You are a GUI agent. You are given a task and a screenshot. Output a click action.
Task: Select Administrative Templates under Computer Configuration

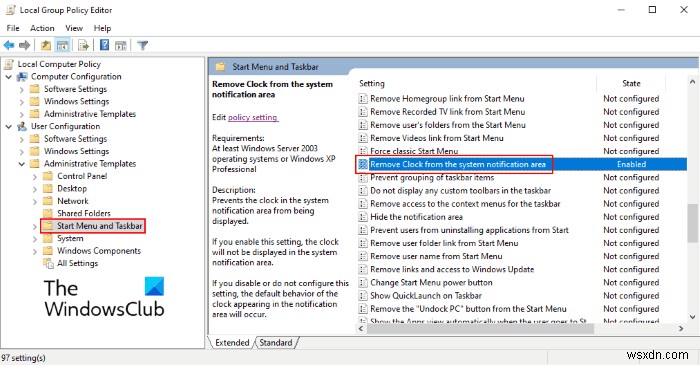[90, 114]
